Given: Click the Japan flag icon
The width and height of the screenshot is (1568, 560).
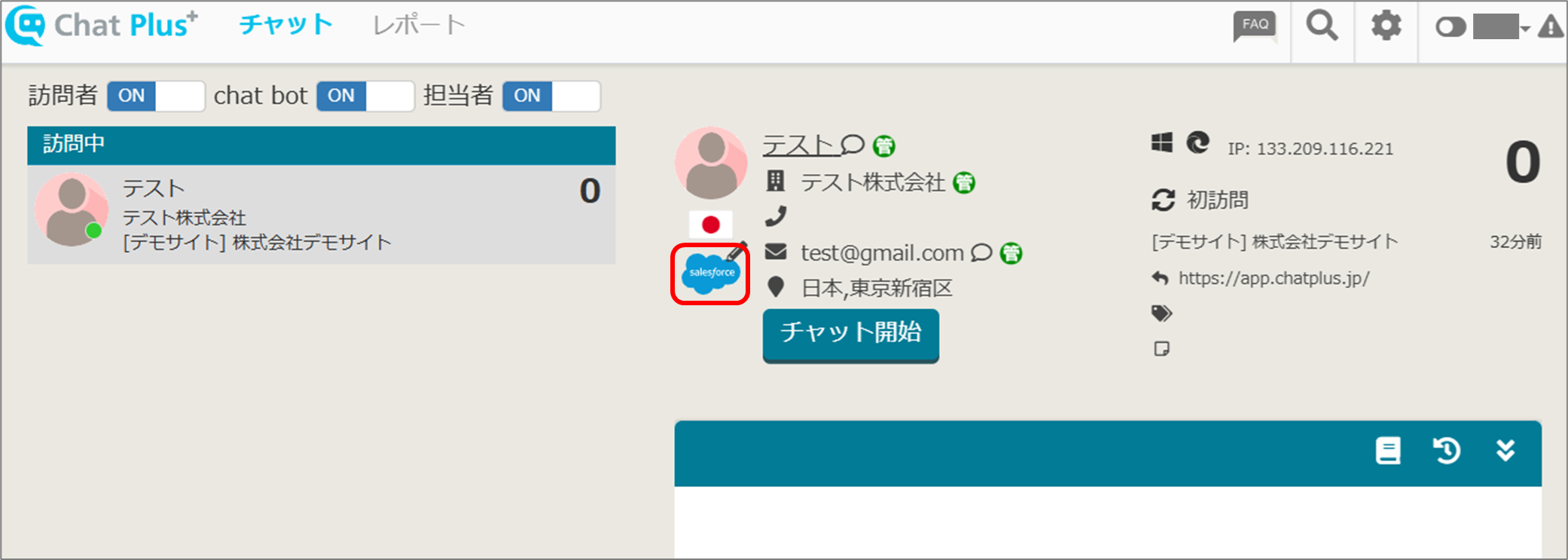Looking at the screenshot, I should point(710,224).
